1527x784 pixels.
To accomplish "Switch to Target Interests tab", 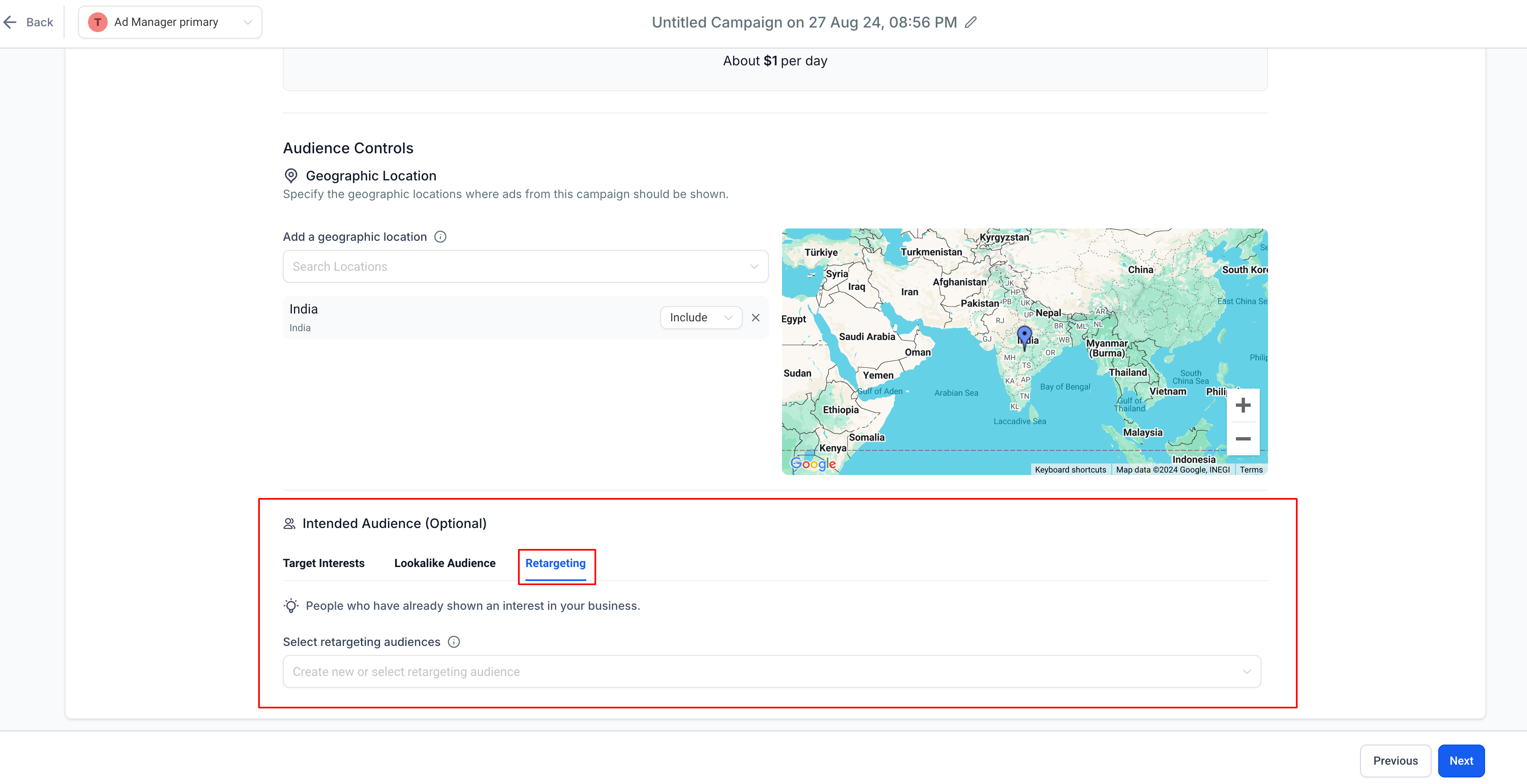I will tap(324, 563).
